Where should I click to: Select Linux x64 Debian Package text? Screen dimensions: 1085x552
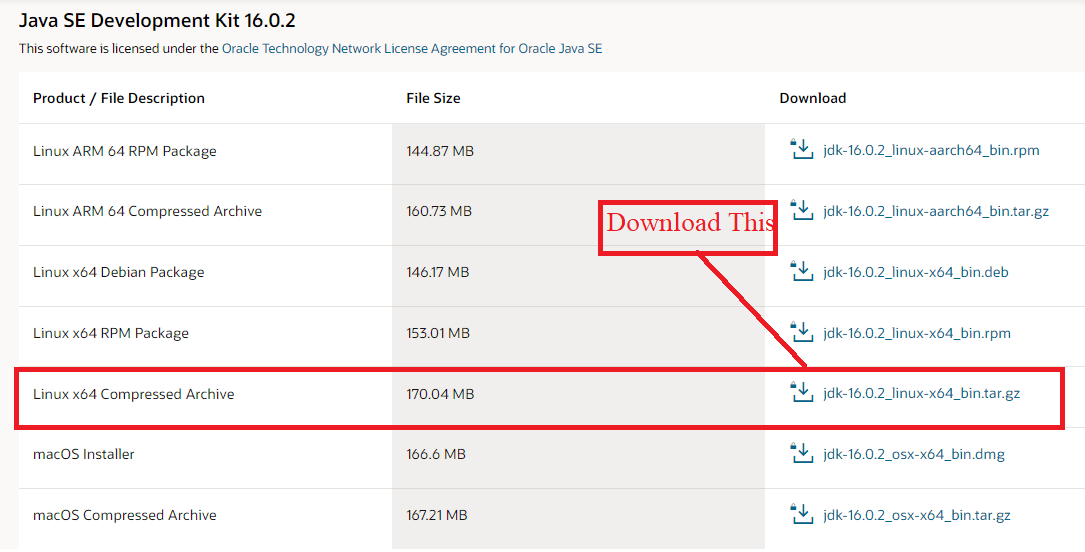tap(118, 273)
